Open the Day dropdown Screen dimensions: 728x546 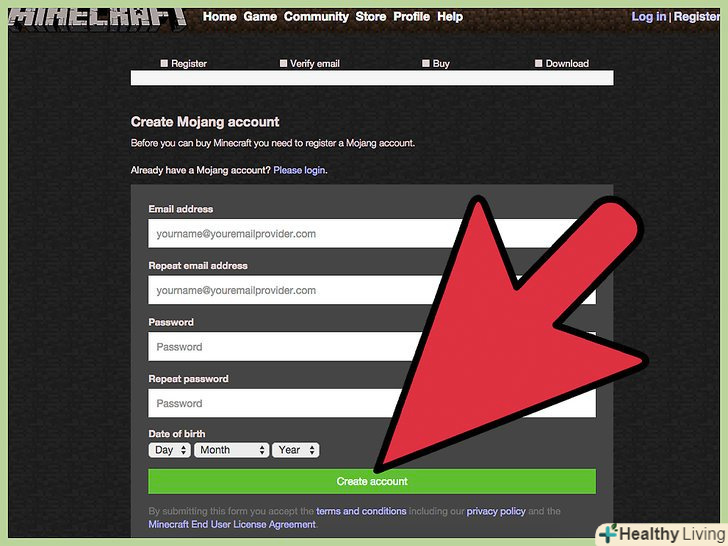click(x=169, y=450)
